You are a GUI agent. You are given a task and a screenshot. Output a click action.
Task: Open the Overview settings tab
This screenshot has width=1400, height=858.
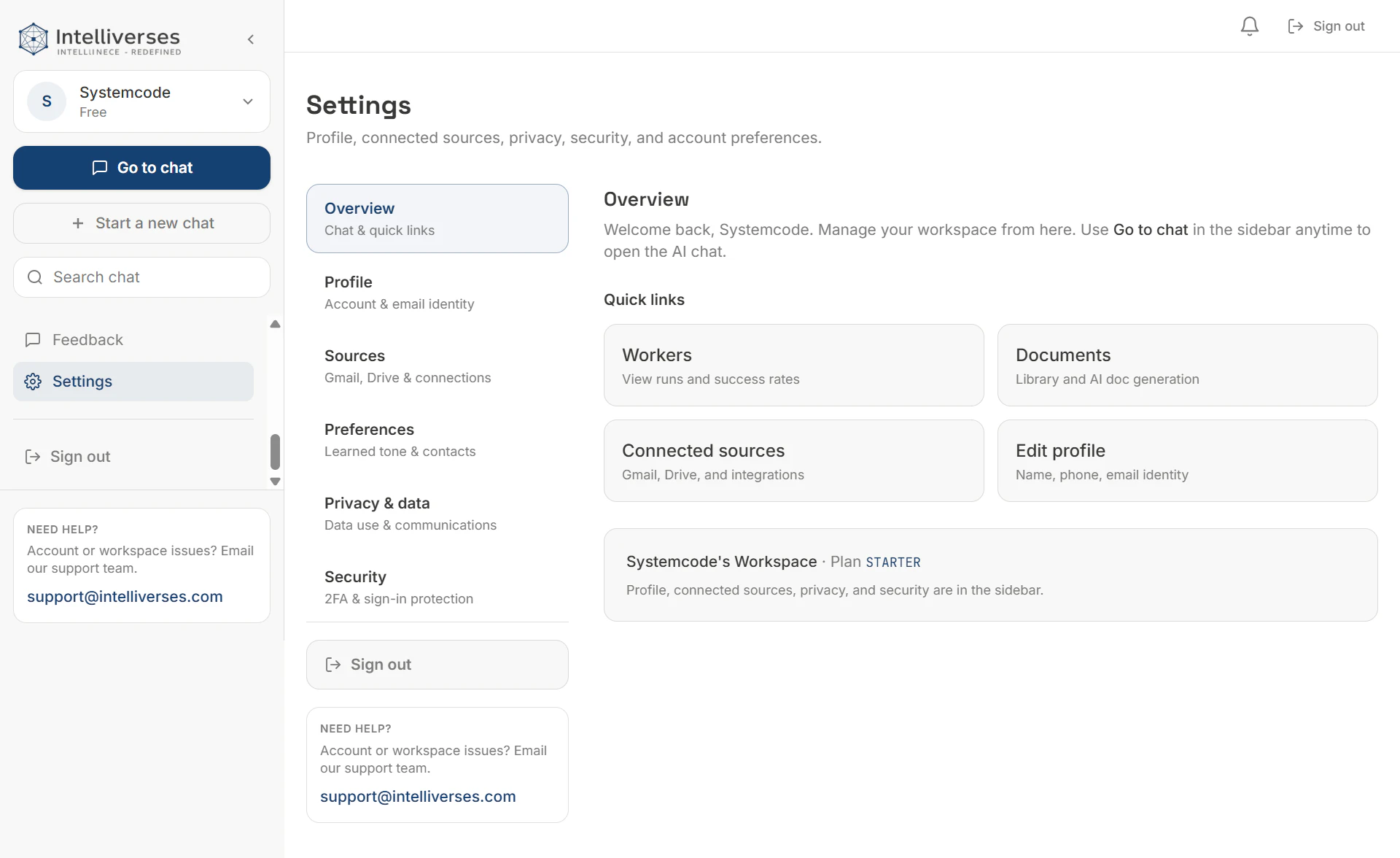437,219
